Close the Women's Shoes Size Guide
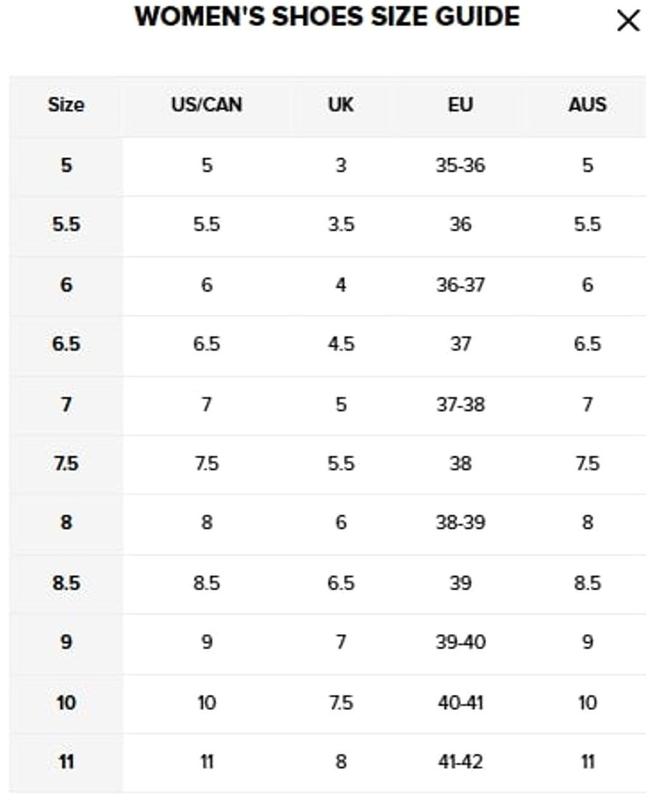The image size is (652, 800). [627, 21]
